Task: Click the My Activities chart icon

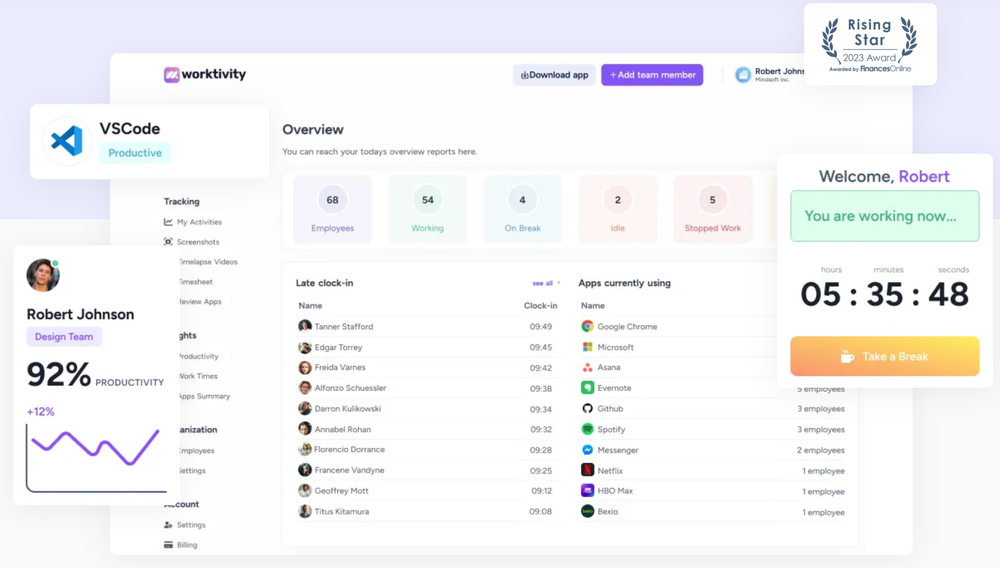Action: (168, 222)
